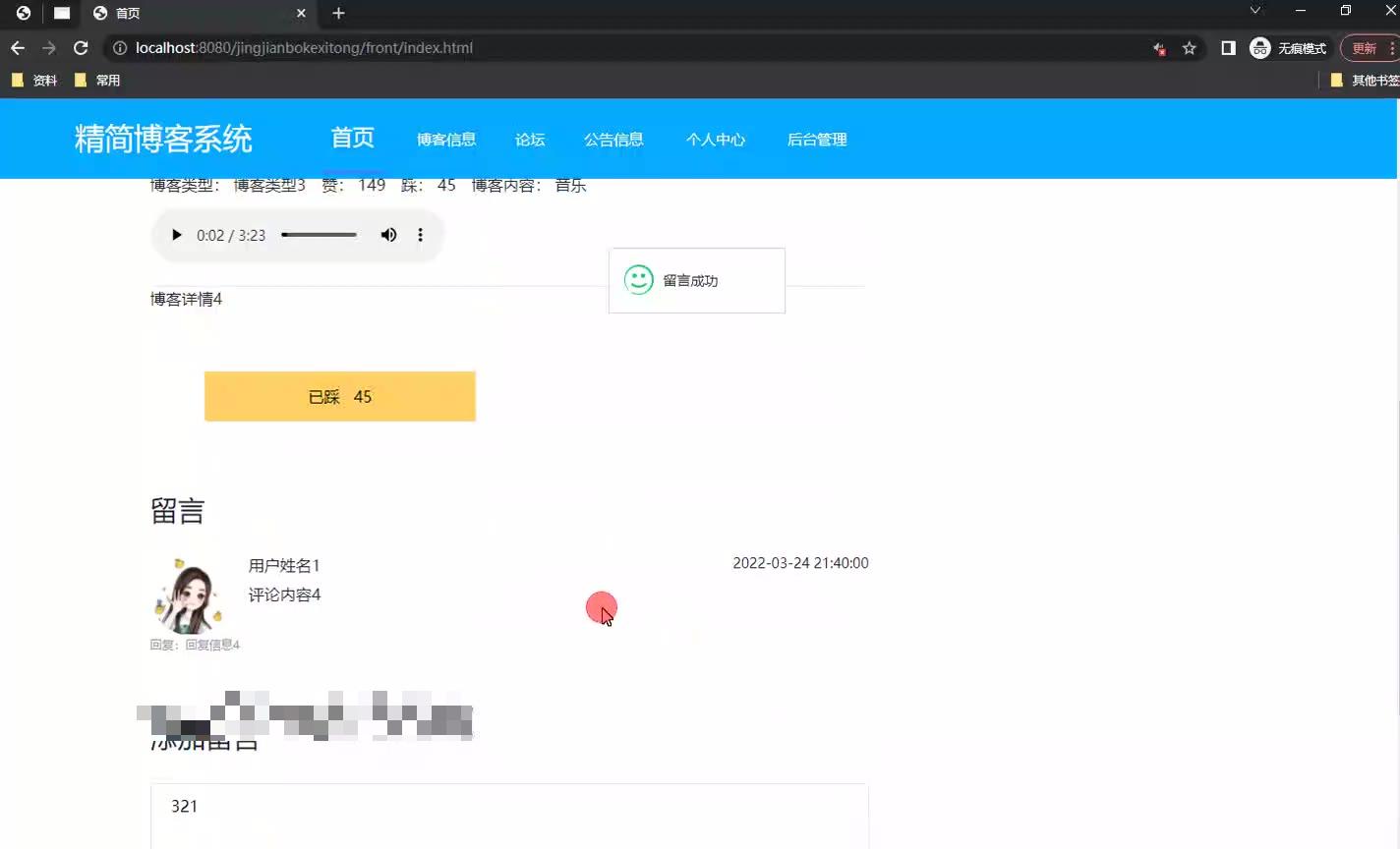Click the avatar of 用户姓名1
This screenshot has height=849, width=1400.
[x=187, y=596]
